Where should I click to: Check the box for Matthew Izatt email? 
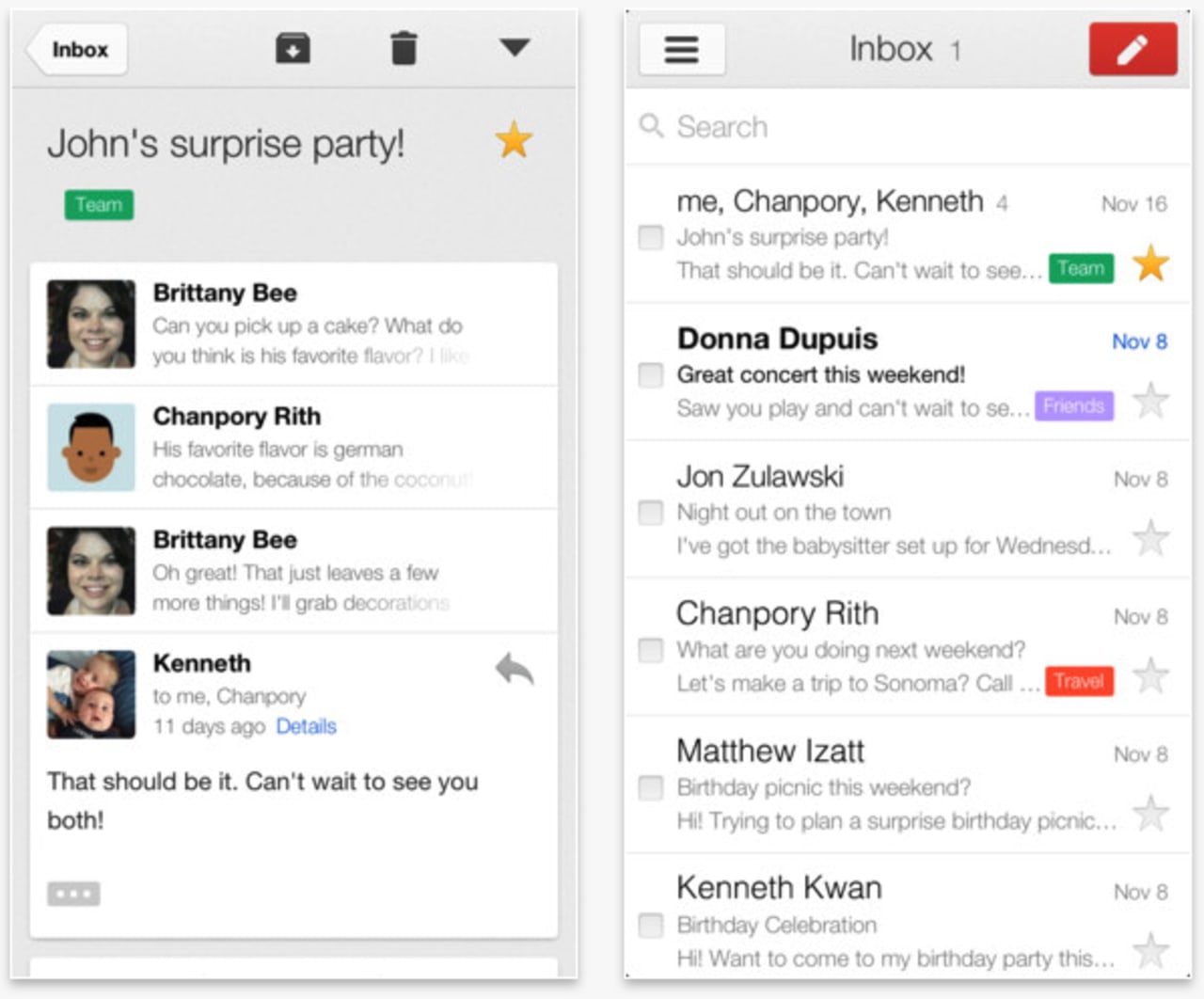(651, 787)
